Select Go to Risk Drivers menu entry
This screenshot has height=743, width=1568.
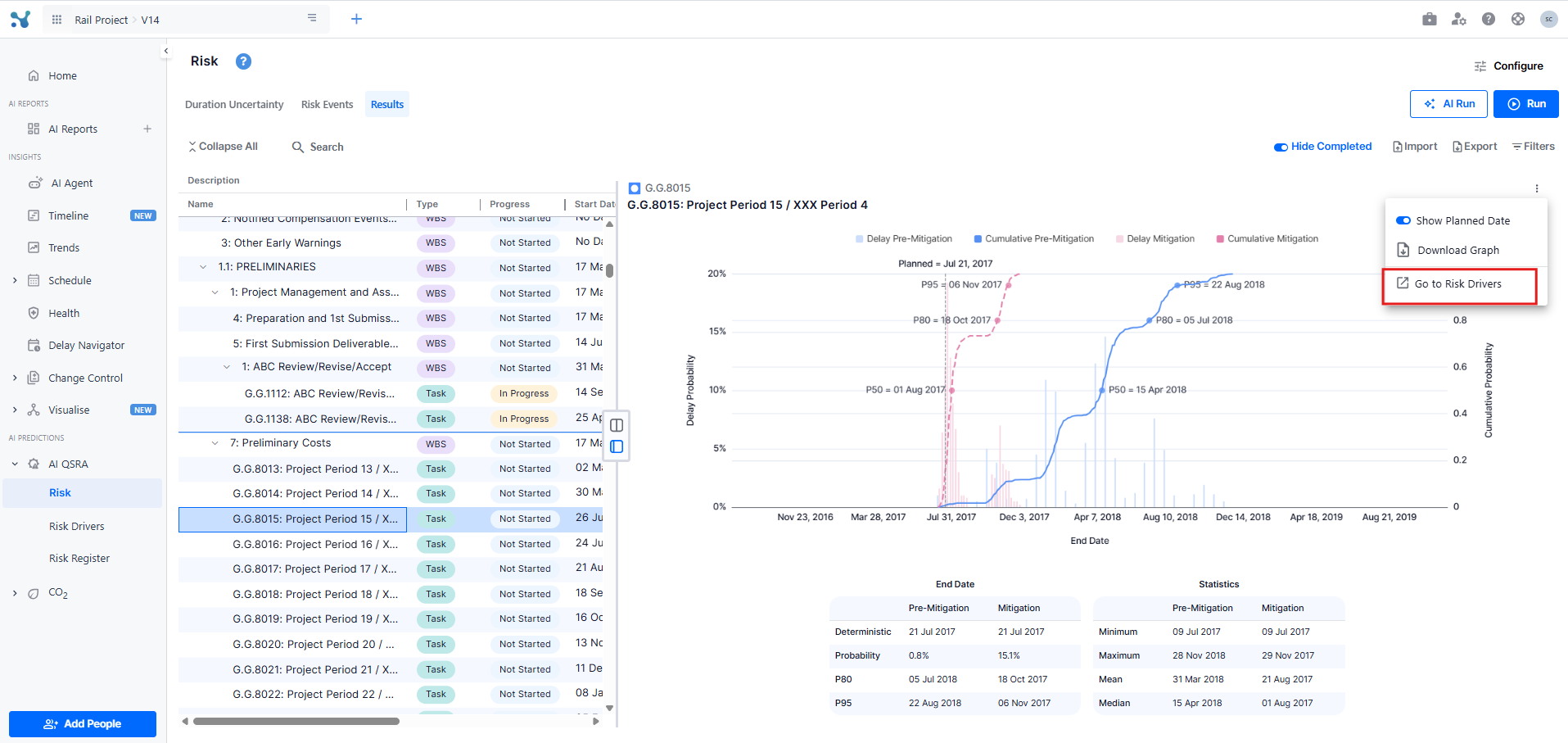click(1458, 283)
